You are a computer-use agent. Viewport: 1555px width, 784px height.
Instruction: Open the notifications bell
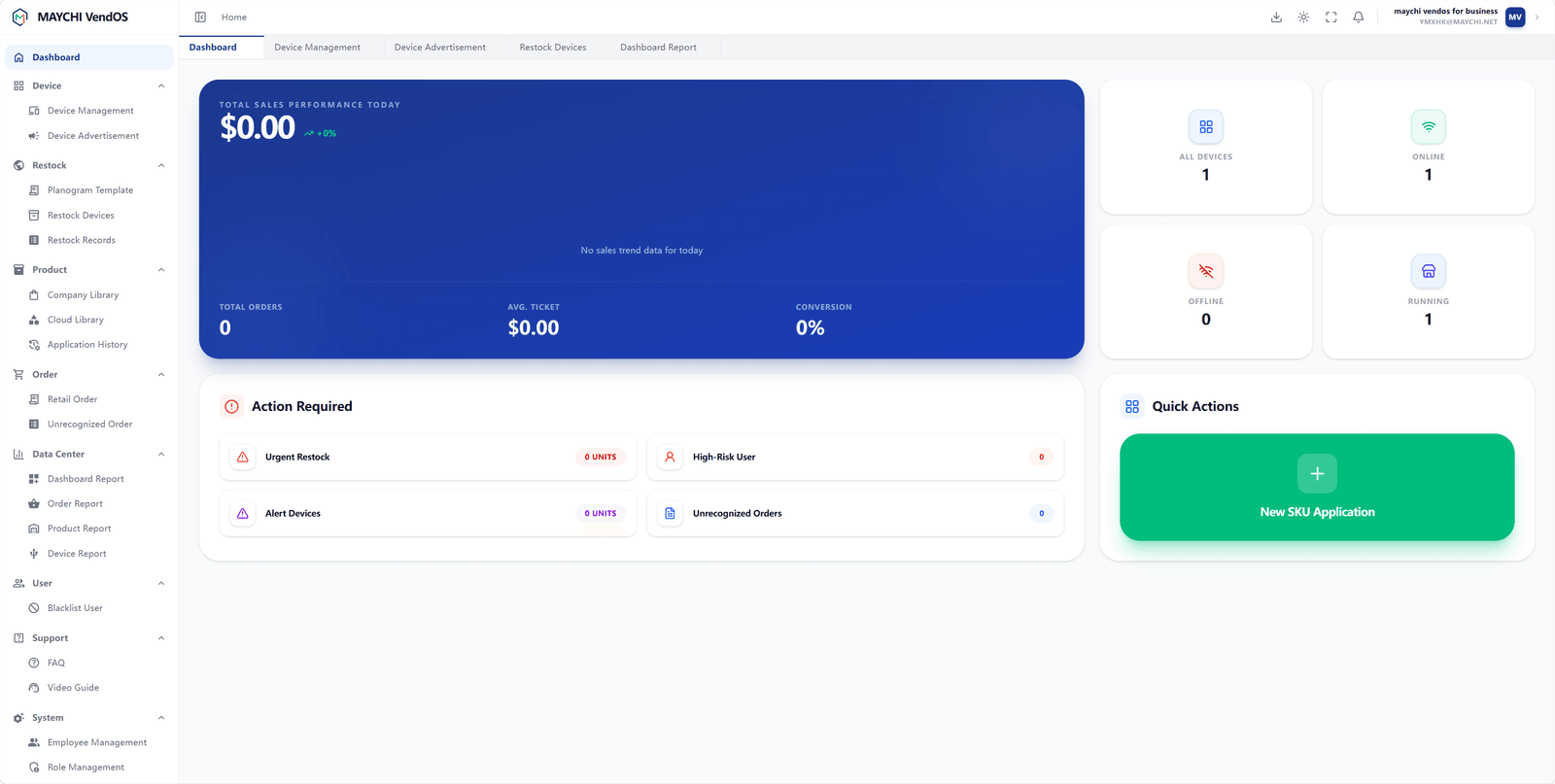tap(1359, 17)
